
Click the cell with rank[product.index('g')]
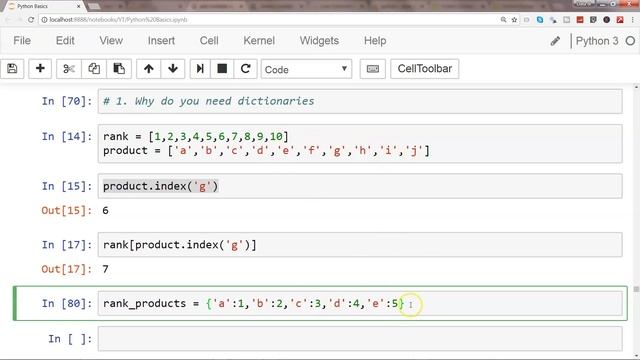360,245
